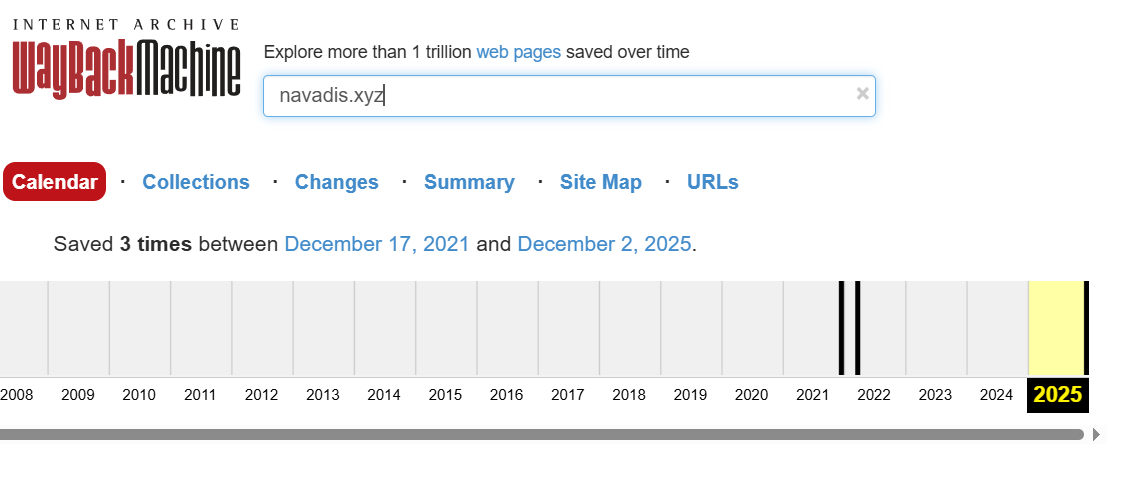Go to the Site Map tab

tap(601, 182)
